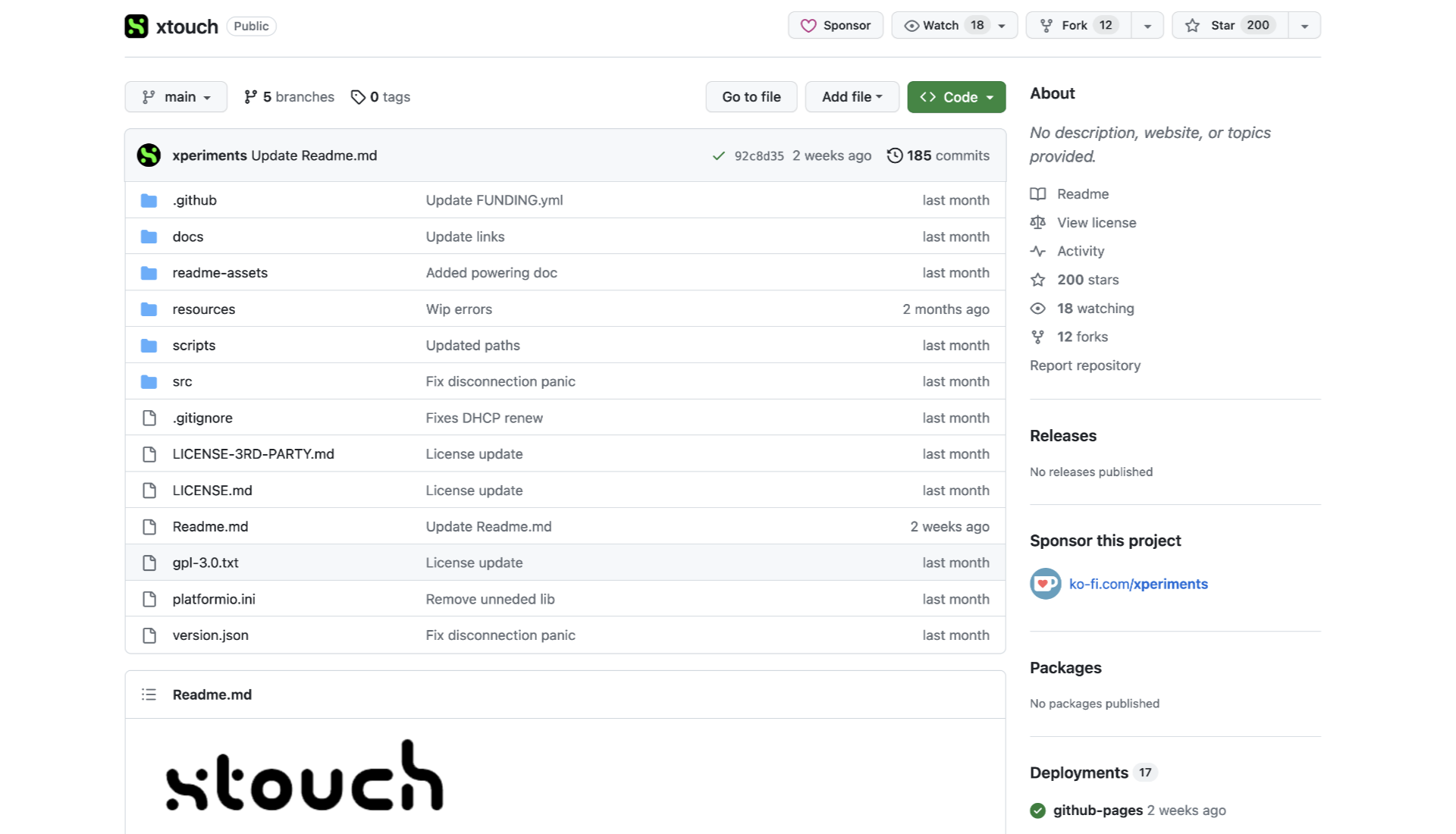Viewport: 1456px width, 834px height.
Task: Open the .github folder
Action: [194, 200]
